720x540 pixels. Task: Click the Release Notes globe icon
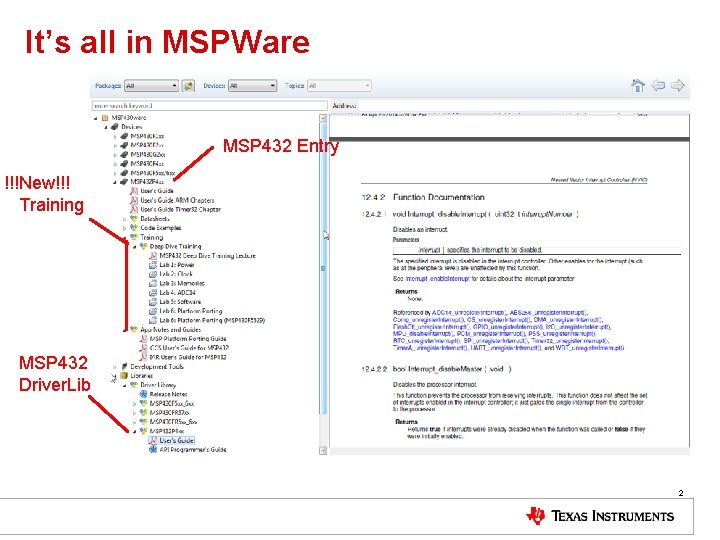(x=143, y=394)
